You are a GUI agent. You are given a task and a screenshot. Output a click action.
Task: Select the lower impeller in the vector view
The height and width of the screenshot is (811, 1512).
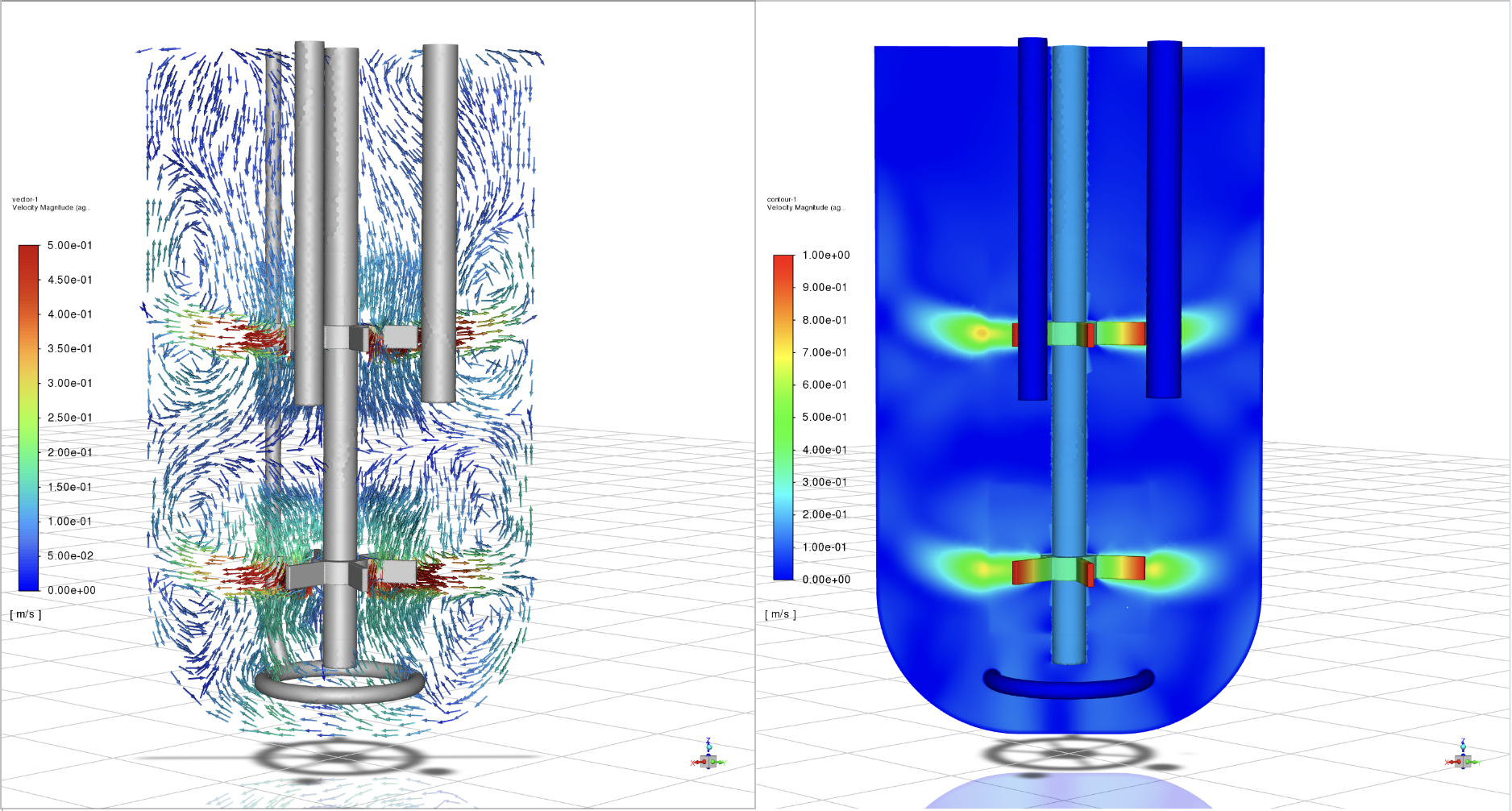(x=351, y=572)
